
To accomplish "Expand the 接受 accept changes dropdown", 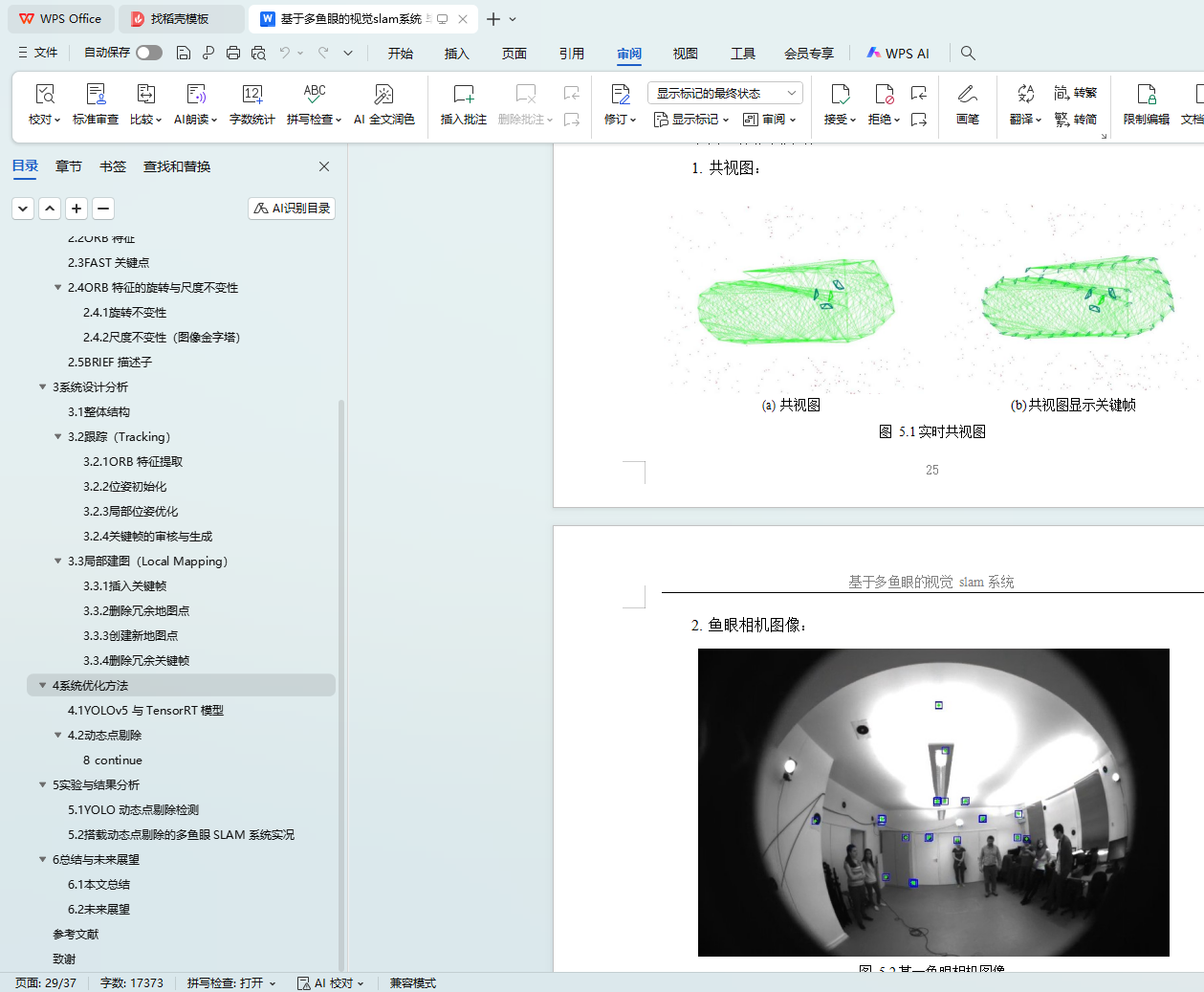I will click(851, 120).
